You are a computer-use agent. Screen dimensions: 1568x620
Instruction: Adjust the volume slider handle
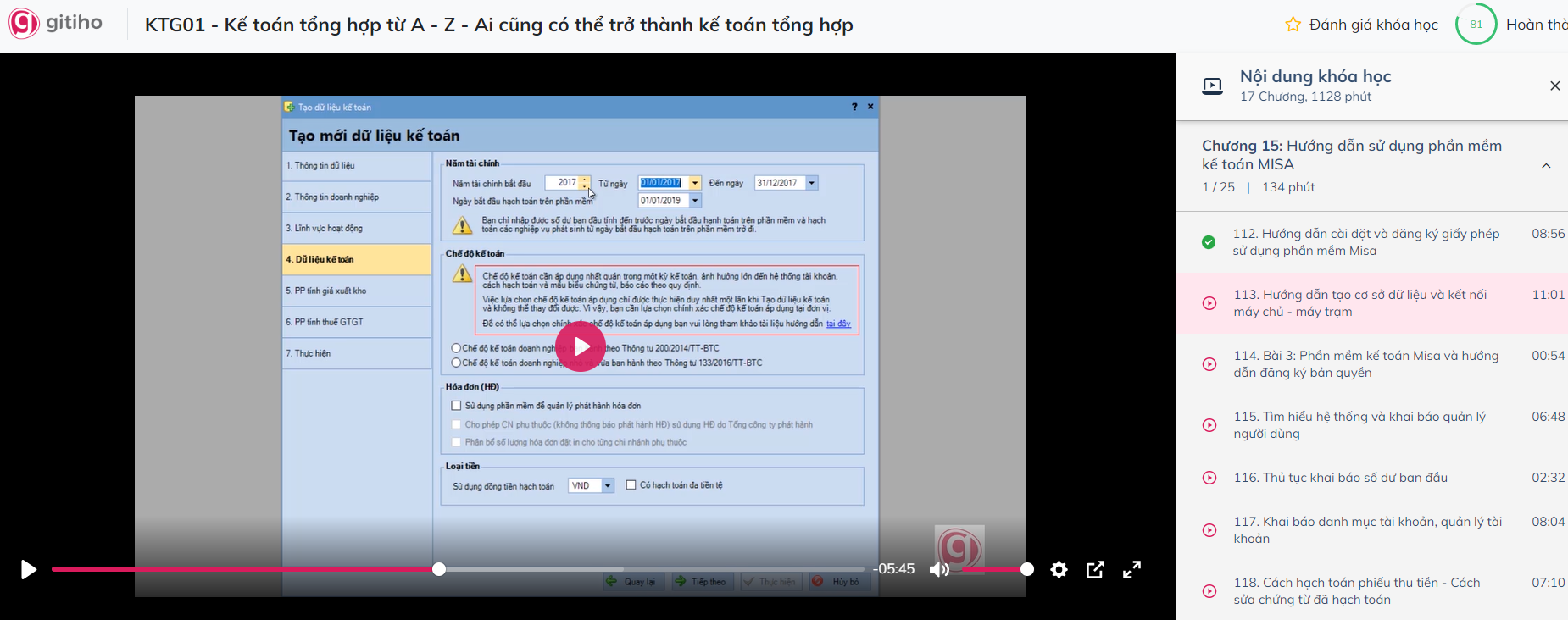click(x=1026, y=569)
